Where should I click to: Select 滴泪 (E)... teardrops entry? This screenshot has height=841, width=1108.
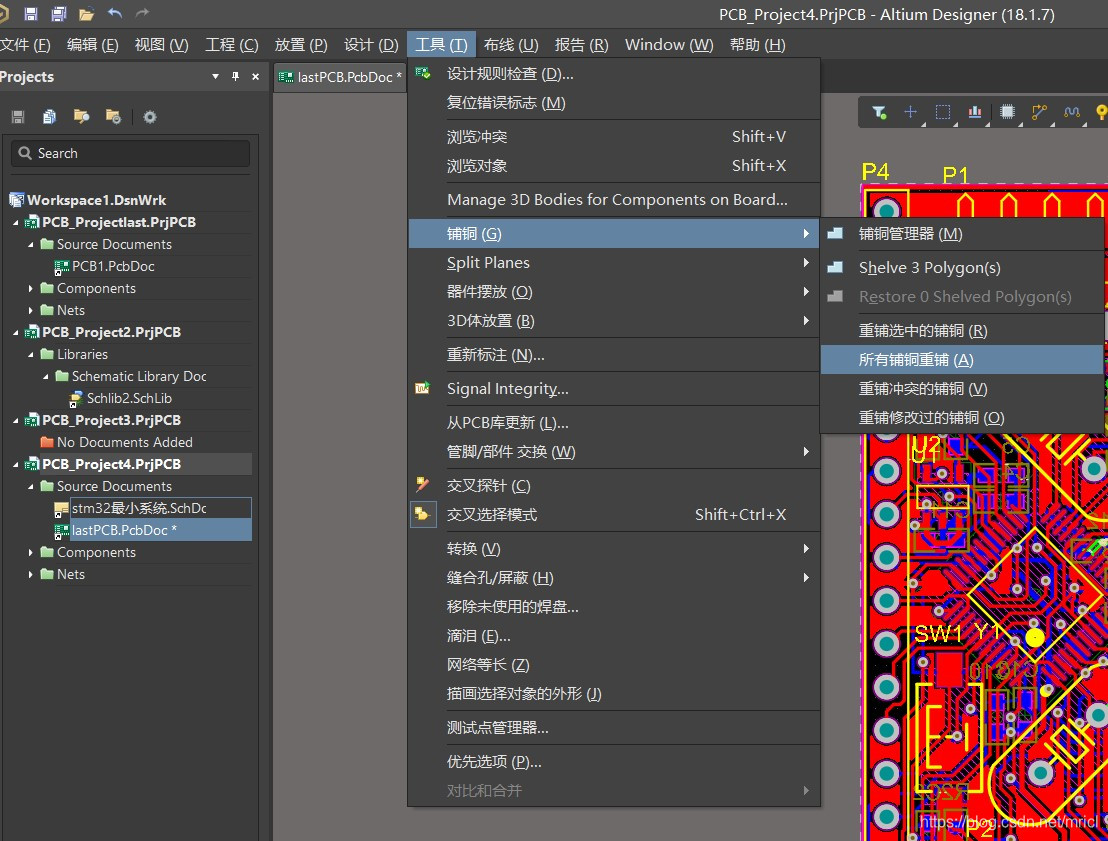(613, 636)
